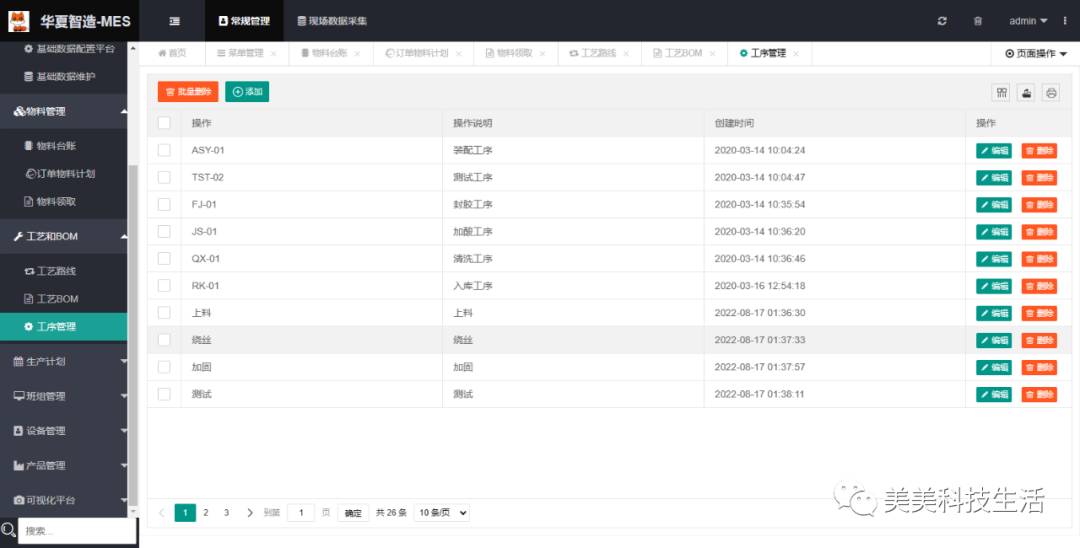Collapse the 物料管理 sidebar section
Image resolution: width=1080 pixels, height=548 pixels.
pos(63,112)
